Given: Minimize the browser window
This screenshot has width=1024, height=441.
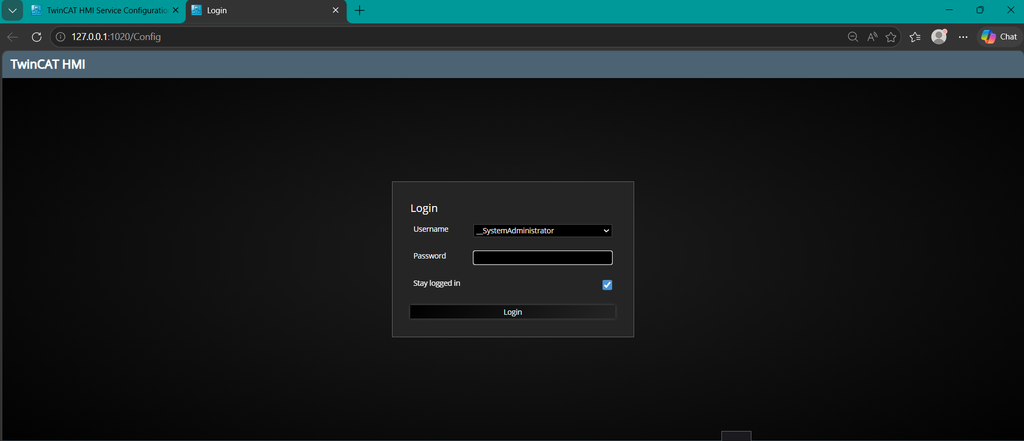Looking at the screenshot, I should [x=950, y=10].
